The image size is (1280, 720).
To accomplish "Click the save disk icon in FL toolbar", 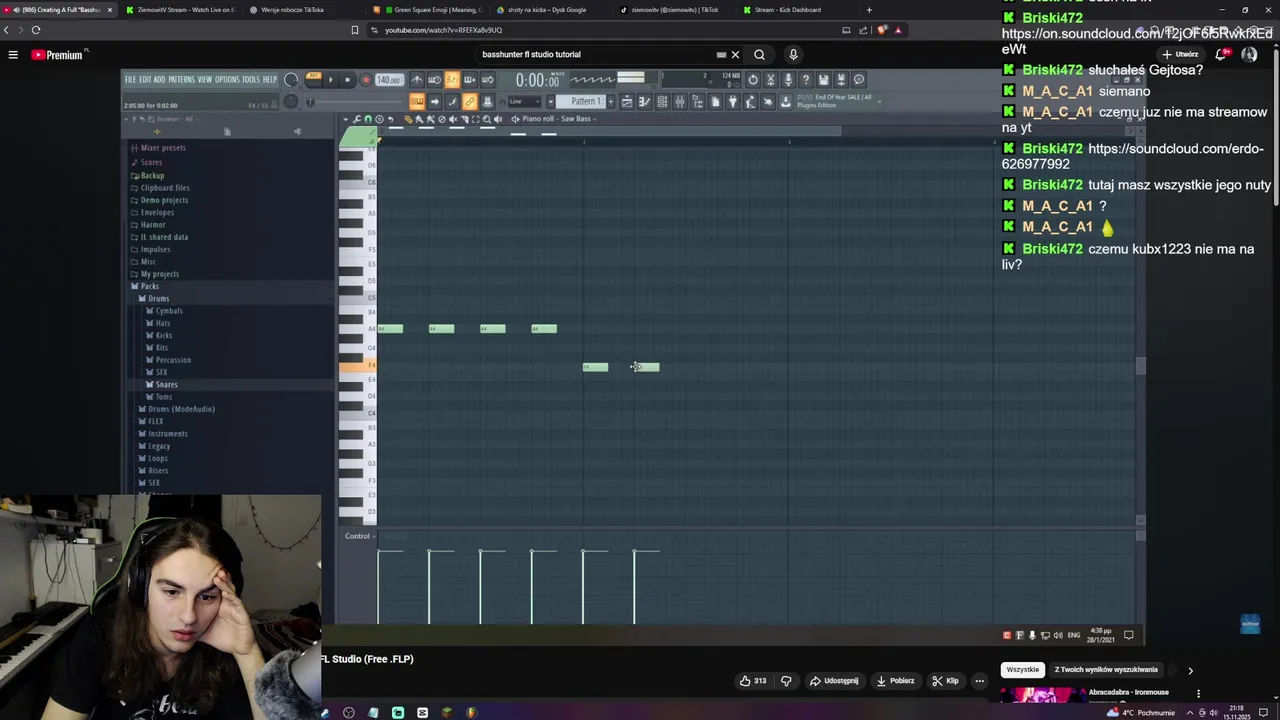I will pos(824,80).
